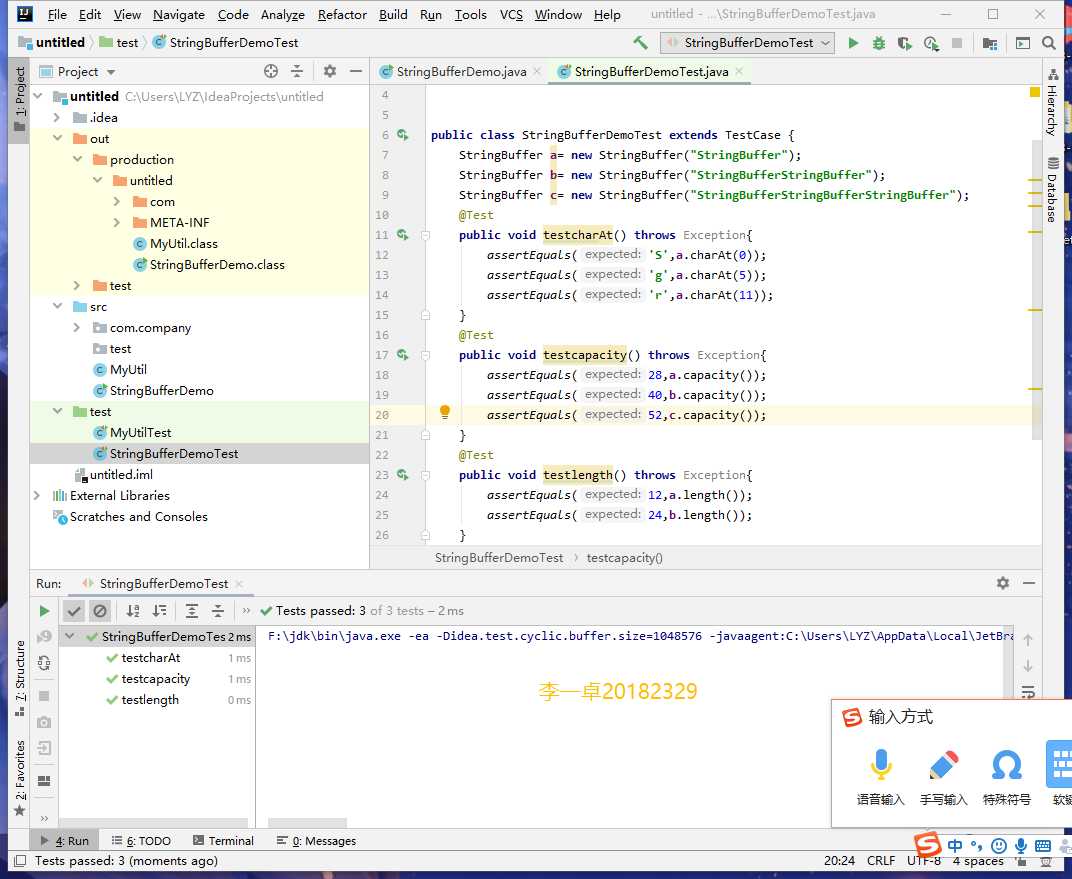Screen dimensions: 1072x879
Task: Open Project panel settings gear
Action: [330, 71]
